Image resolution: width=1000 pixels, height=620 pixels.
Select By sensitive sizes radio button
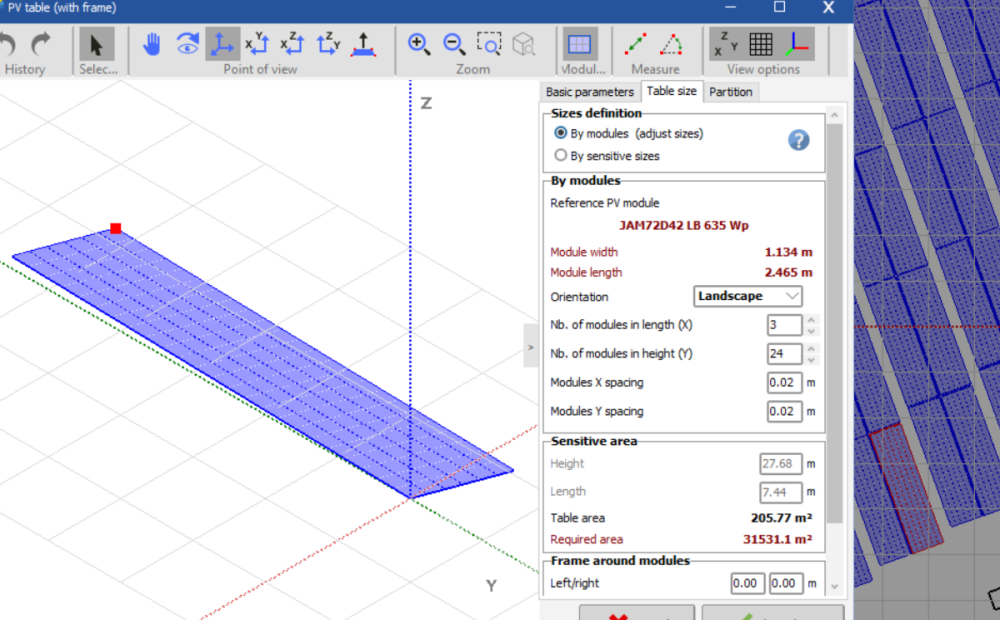(561, 155)
